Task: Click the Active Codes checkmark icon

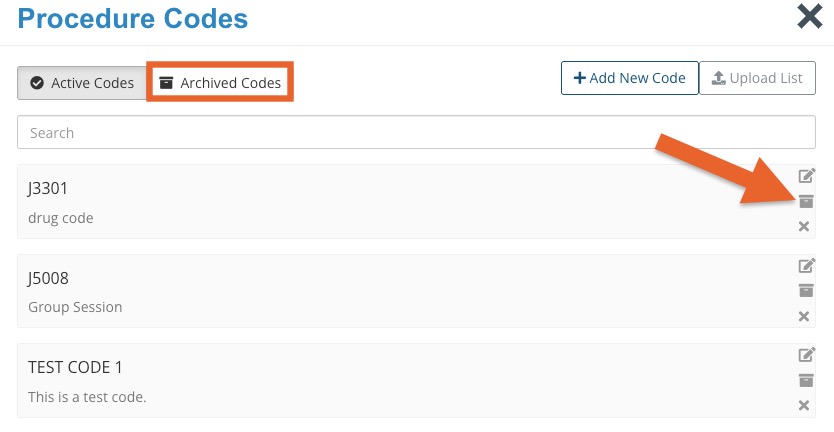Action: coord(37,83)
